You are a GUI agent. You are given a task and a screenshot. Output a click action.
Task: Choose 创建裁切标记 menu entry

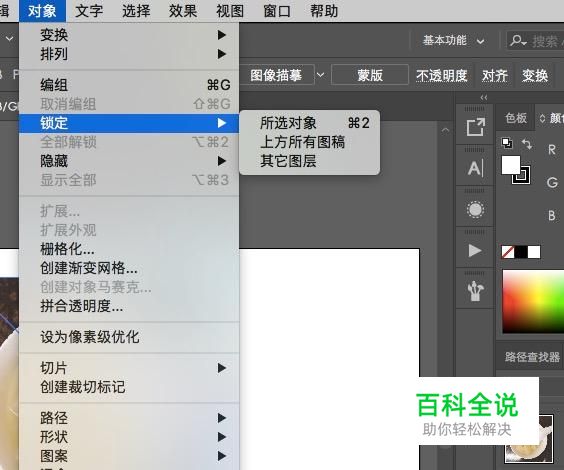point(129,387)
